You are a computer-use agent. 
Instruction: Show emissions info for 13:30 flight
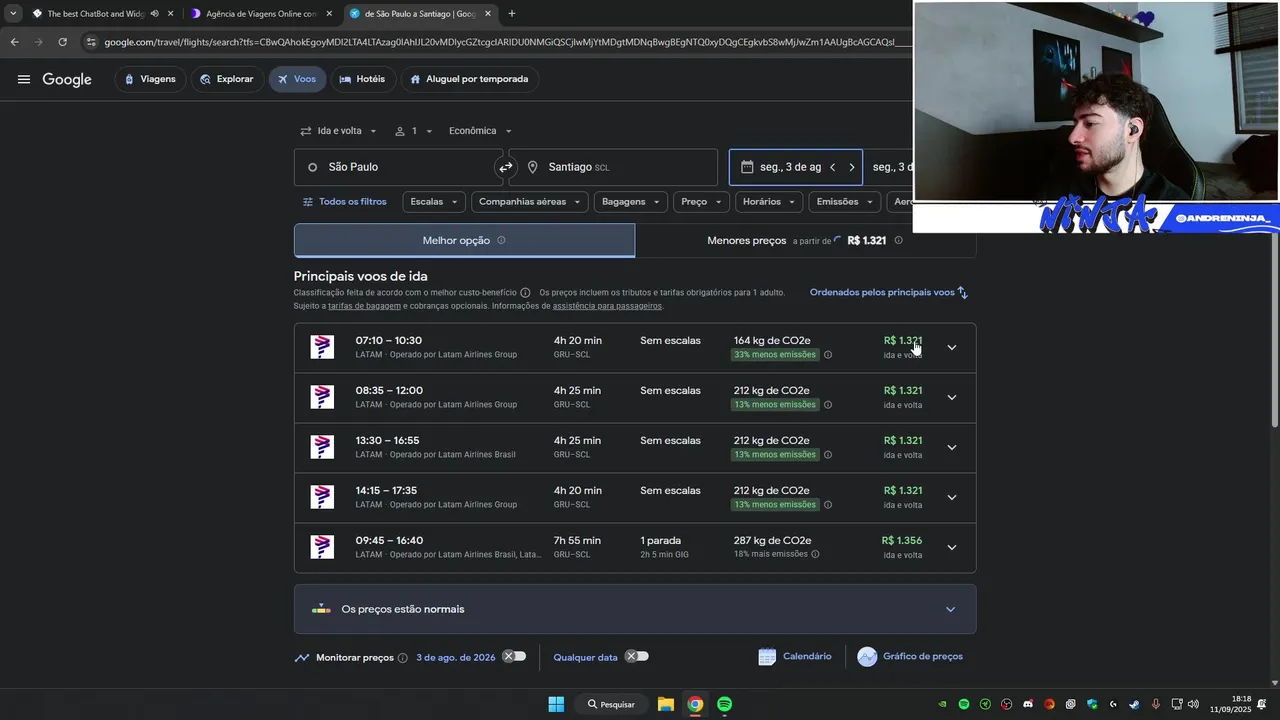[x=827, y=455]
